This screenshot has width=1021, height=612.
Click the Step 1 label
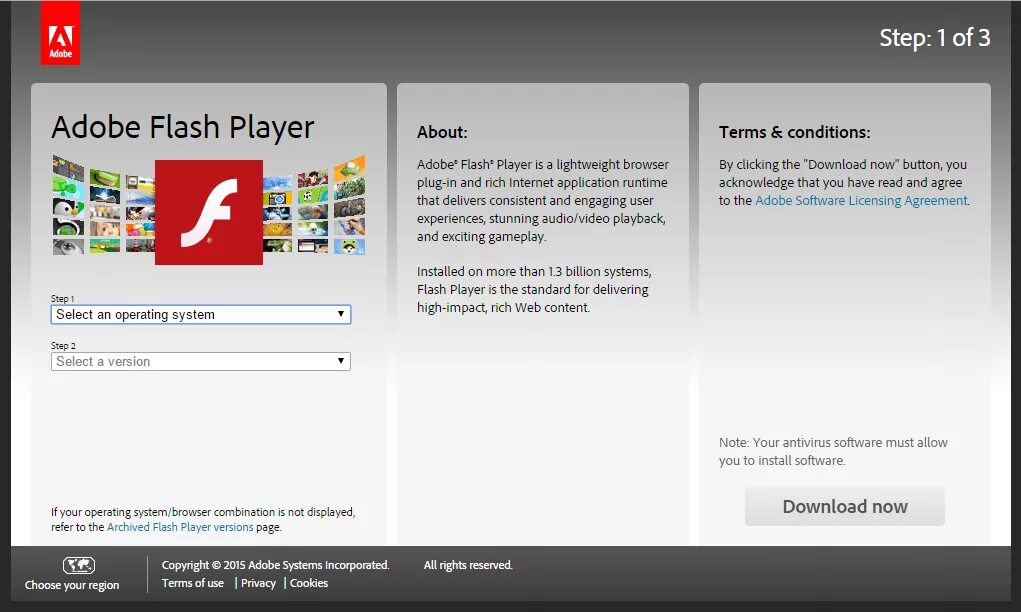63,299
